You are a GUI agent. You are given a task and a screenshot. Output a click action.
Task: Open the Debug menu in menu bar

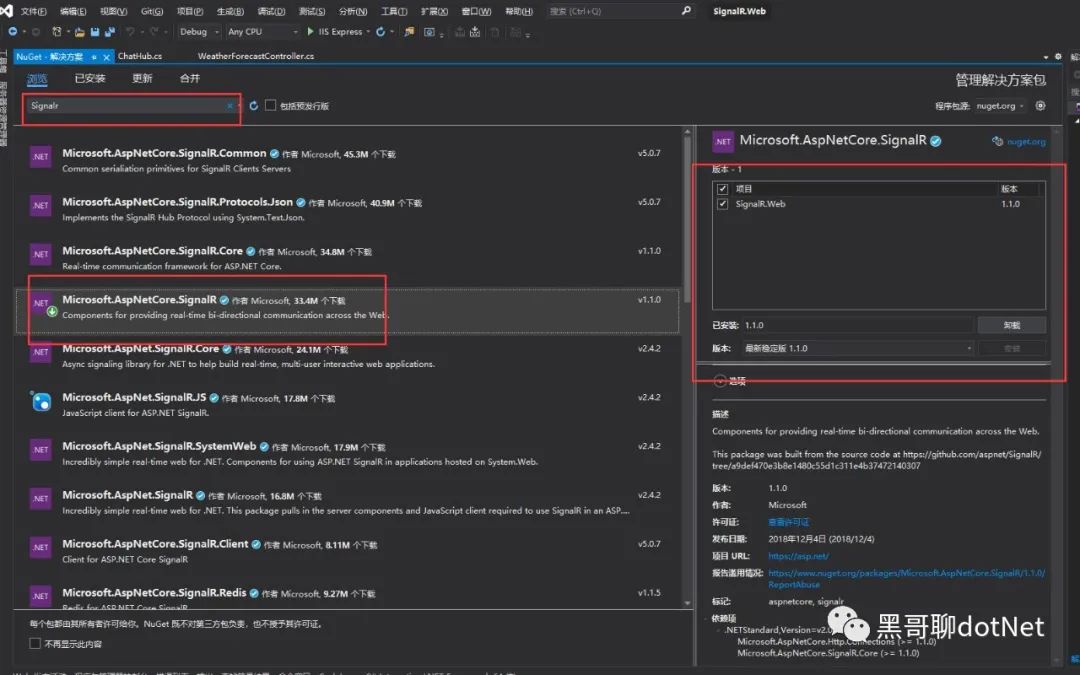click(x=271, y=11)
